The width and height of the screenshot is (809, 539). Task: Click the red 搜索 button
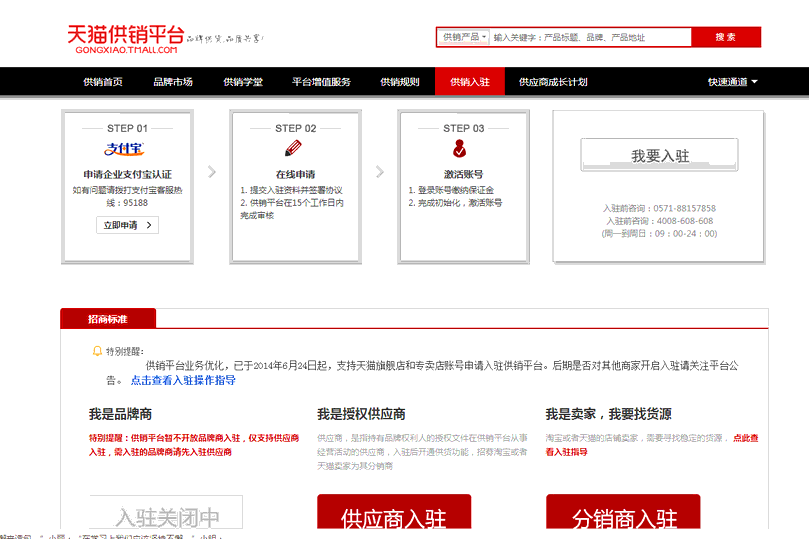(725, 37)
